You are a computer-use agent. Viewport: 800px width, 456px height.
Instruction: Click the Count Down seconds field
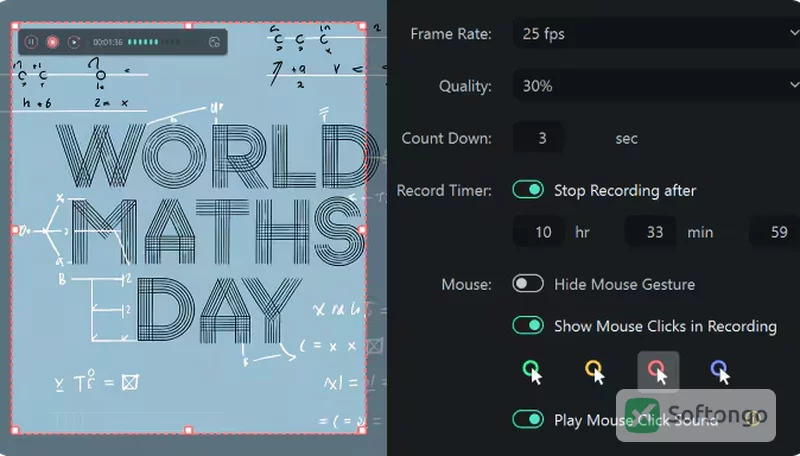pos(539,138)
